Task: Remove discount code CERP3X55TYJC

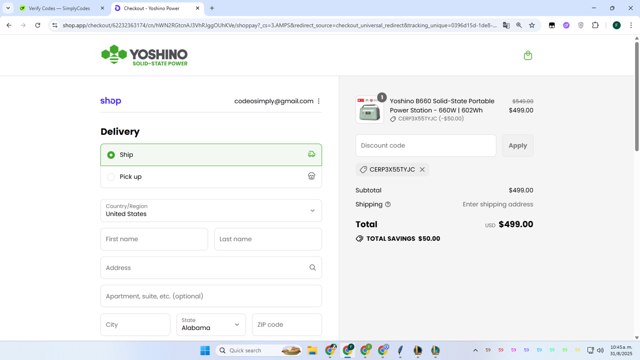Action: point(422,169)
